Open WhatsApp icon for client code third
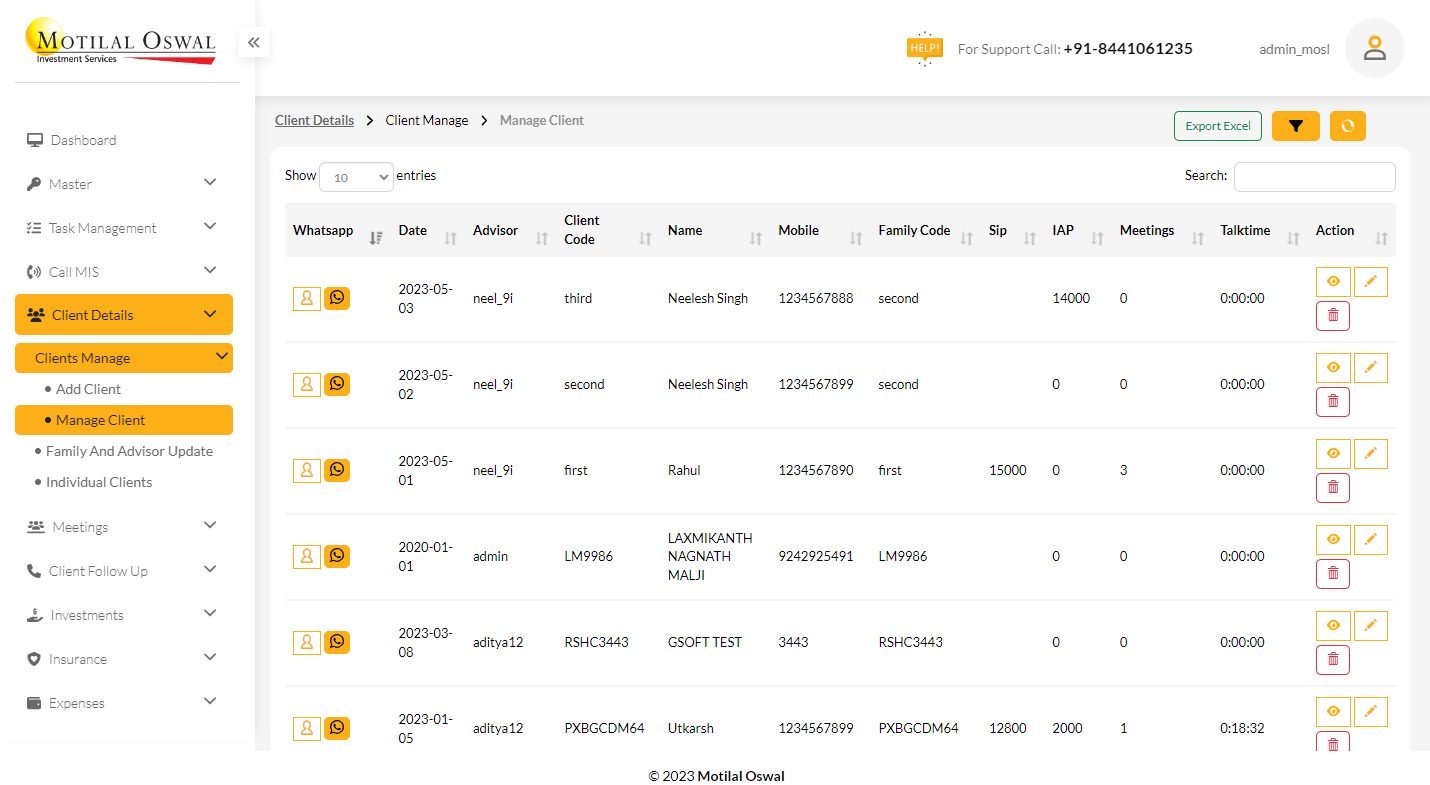This screenshot has height=785, width=1430. pos(337,298)
